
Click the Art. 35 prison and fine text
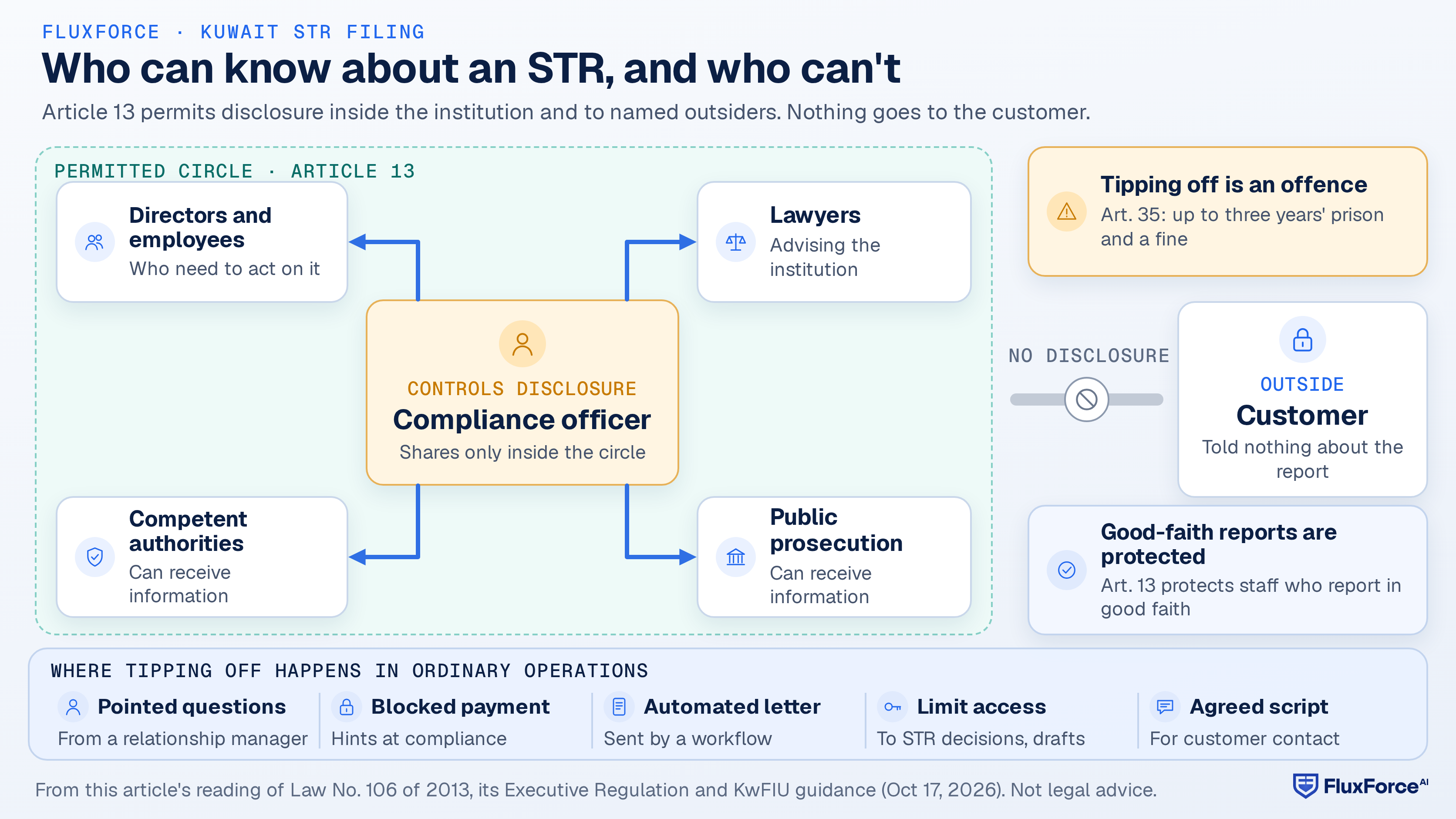pyautogui.click(x=1242, y=226)
